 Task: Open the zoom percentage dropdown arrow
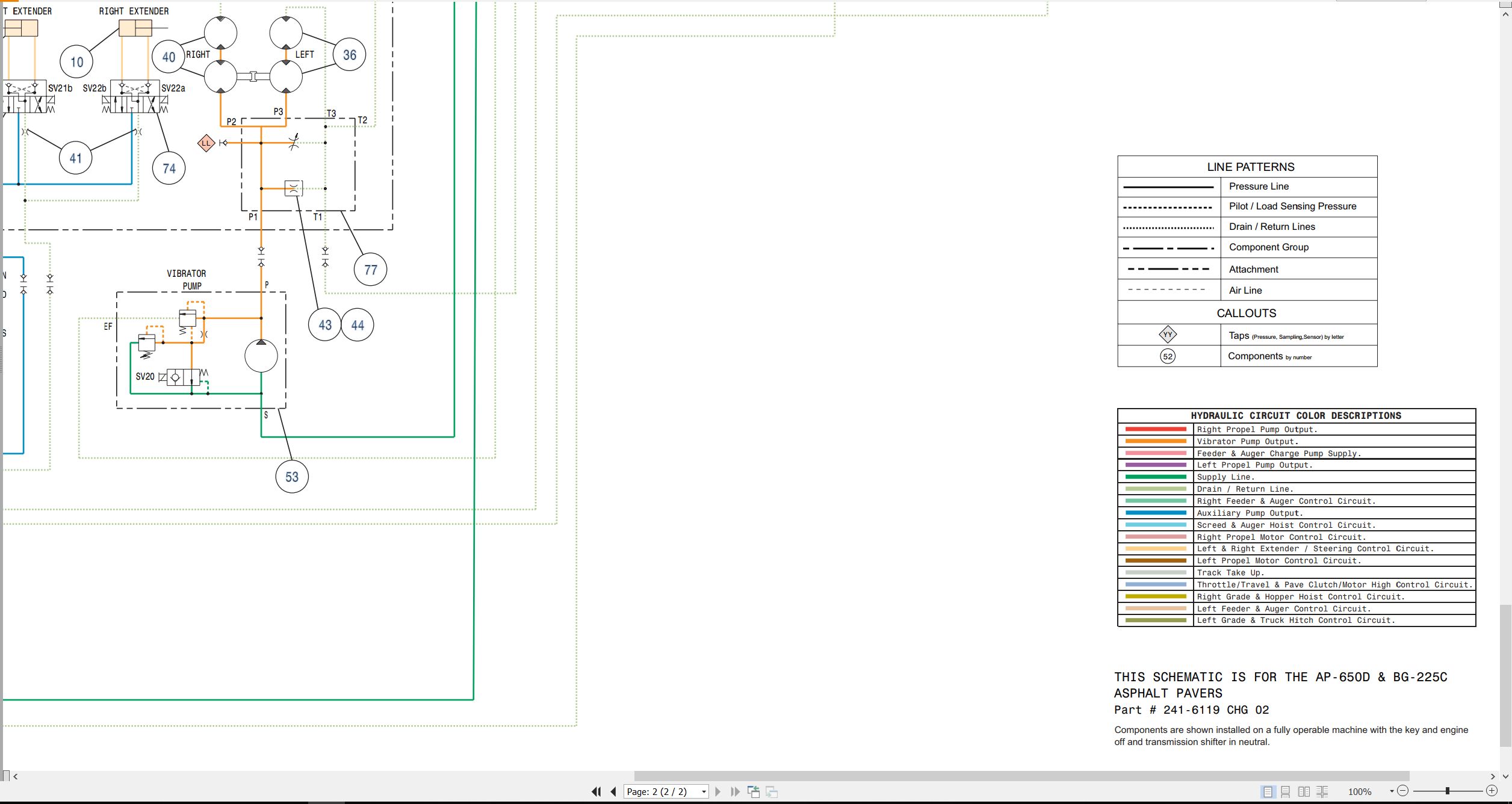point(1392,791)
